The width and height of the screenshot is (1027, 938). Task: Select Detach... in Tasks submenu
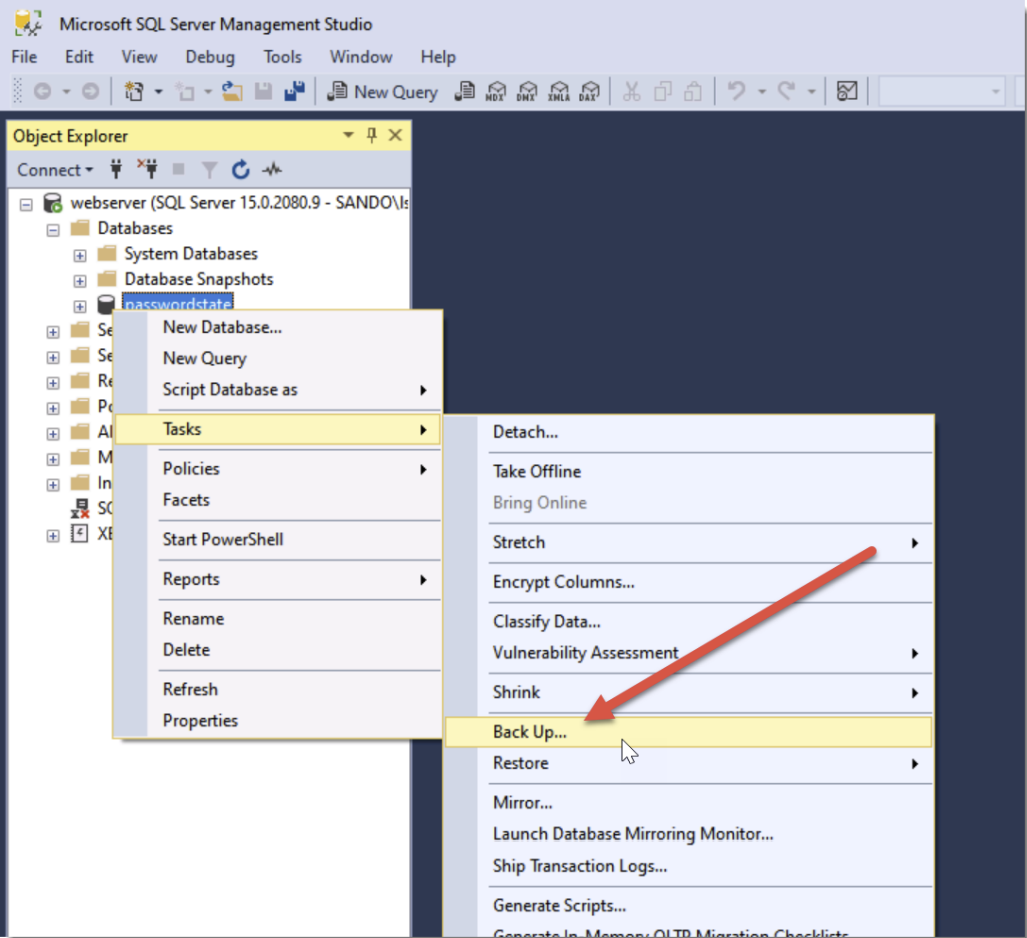pos(688,432)
